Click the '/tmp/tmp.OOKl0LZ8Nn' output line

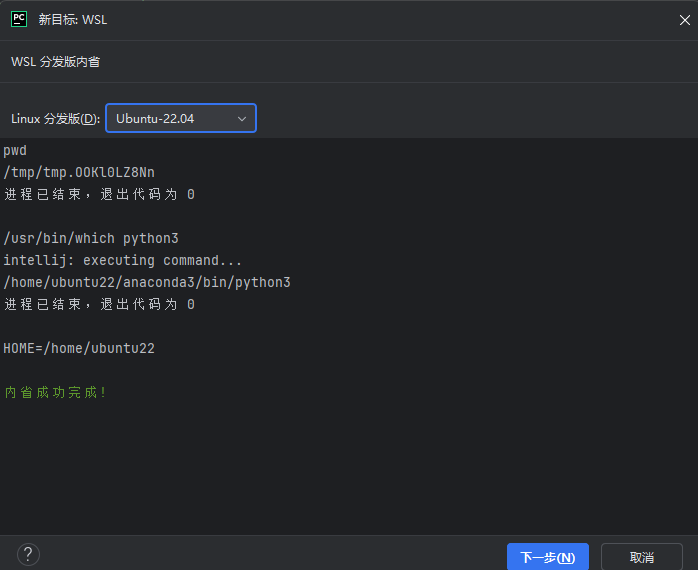coord(79,172)
